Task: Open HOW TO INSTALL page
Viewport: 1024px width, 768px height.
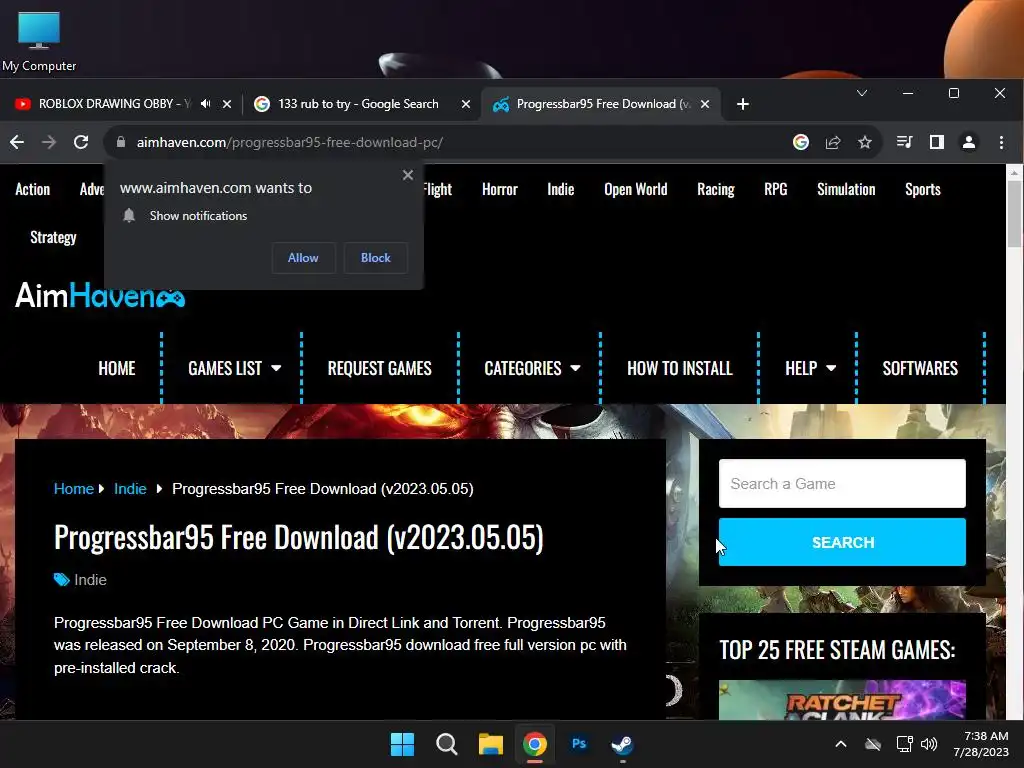Action: 680,368
